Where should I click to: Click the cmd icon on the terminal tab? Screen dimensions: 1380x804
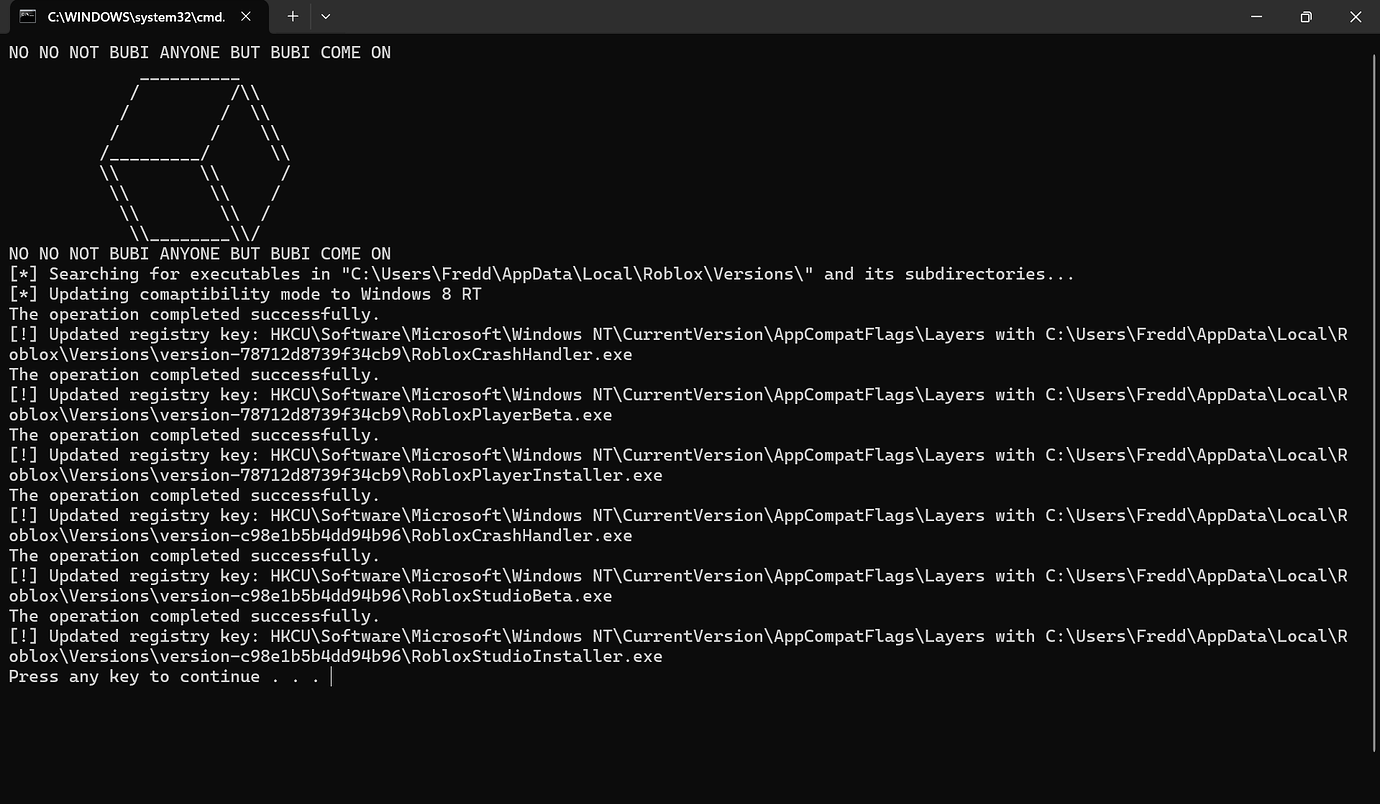point(27,16)
